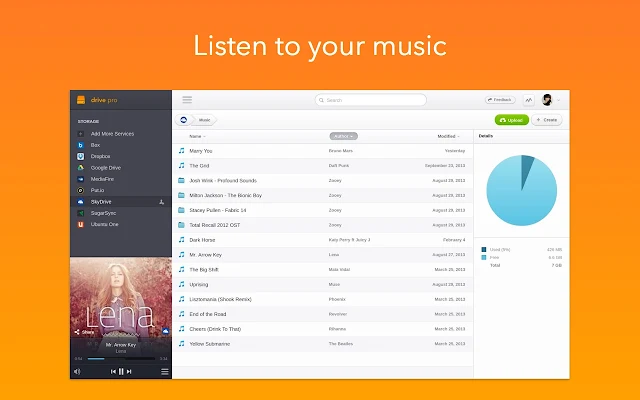
Task: Open the Details panel header
Action: tap(486, 136)
